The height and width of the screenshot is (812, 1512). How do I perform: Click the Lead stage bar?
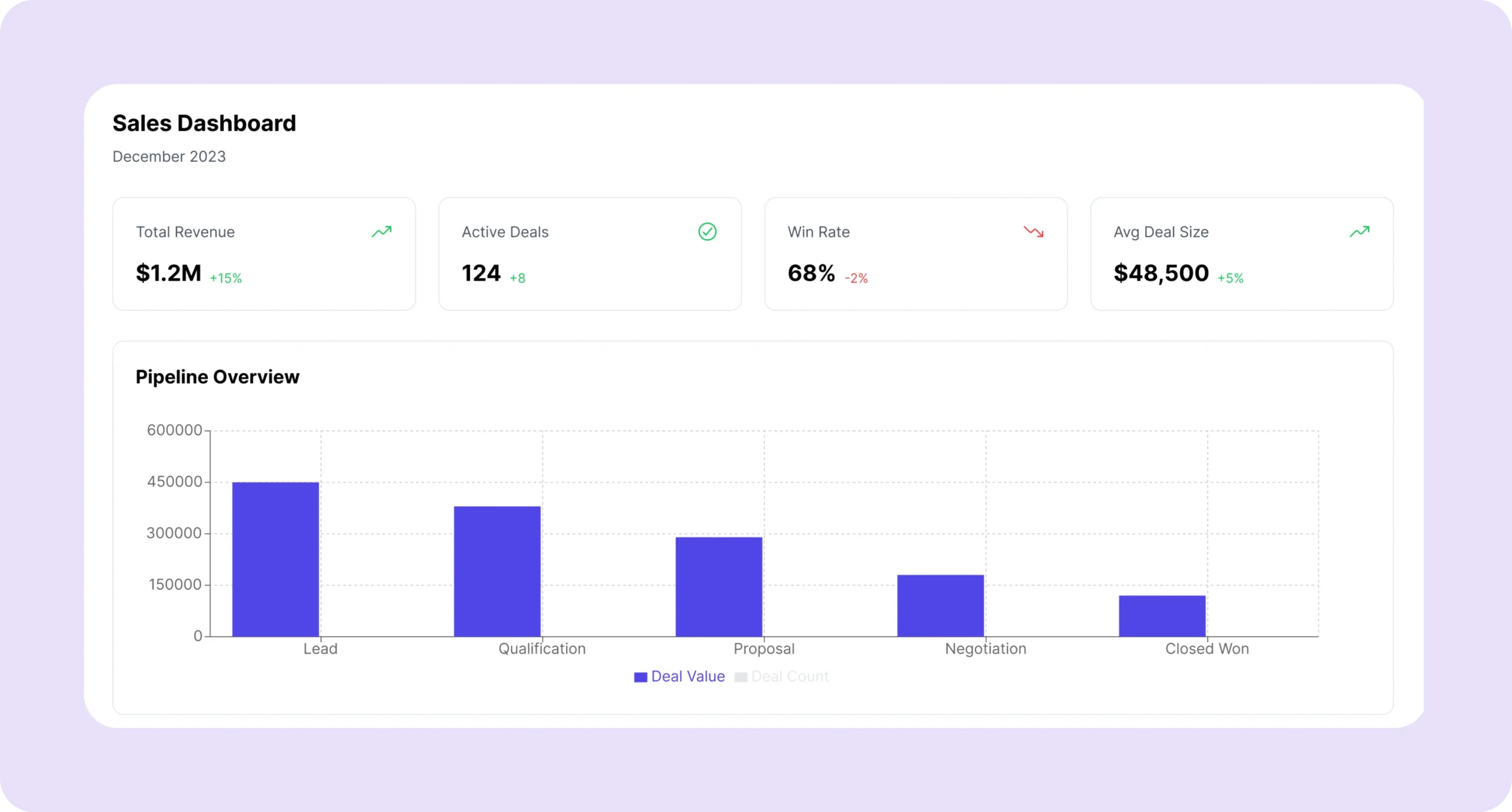coord(275,559)
